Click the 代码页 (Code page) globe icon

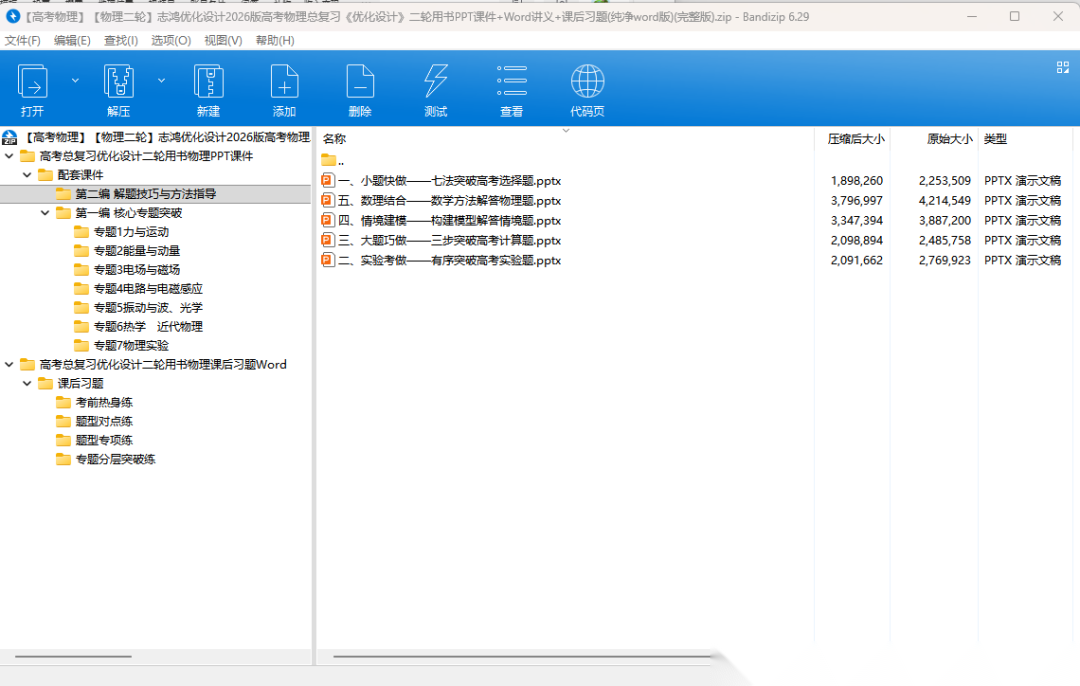click(587, 82)
